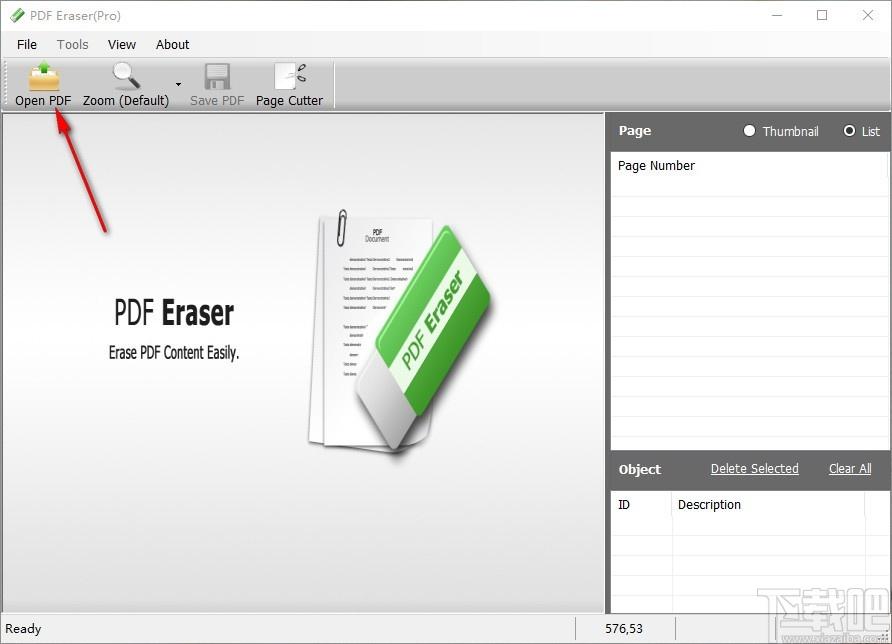Select the List radio button

849,131
